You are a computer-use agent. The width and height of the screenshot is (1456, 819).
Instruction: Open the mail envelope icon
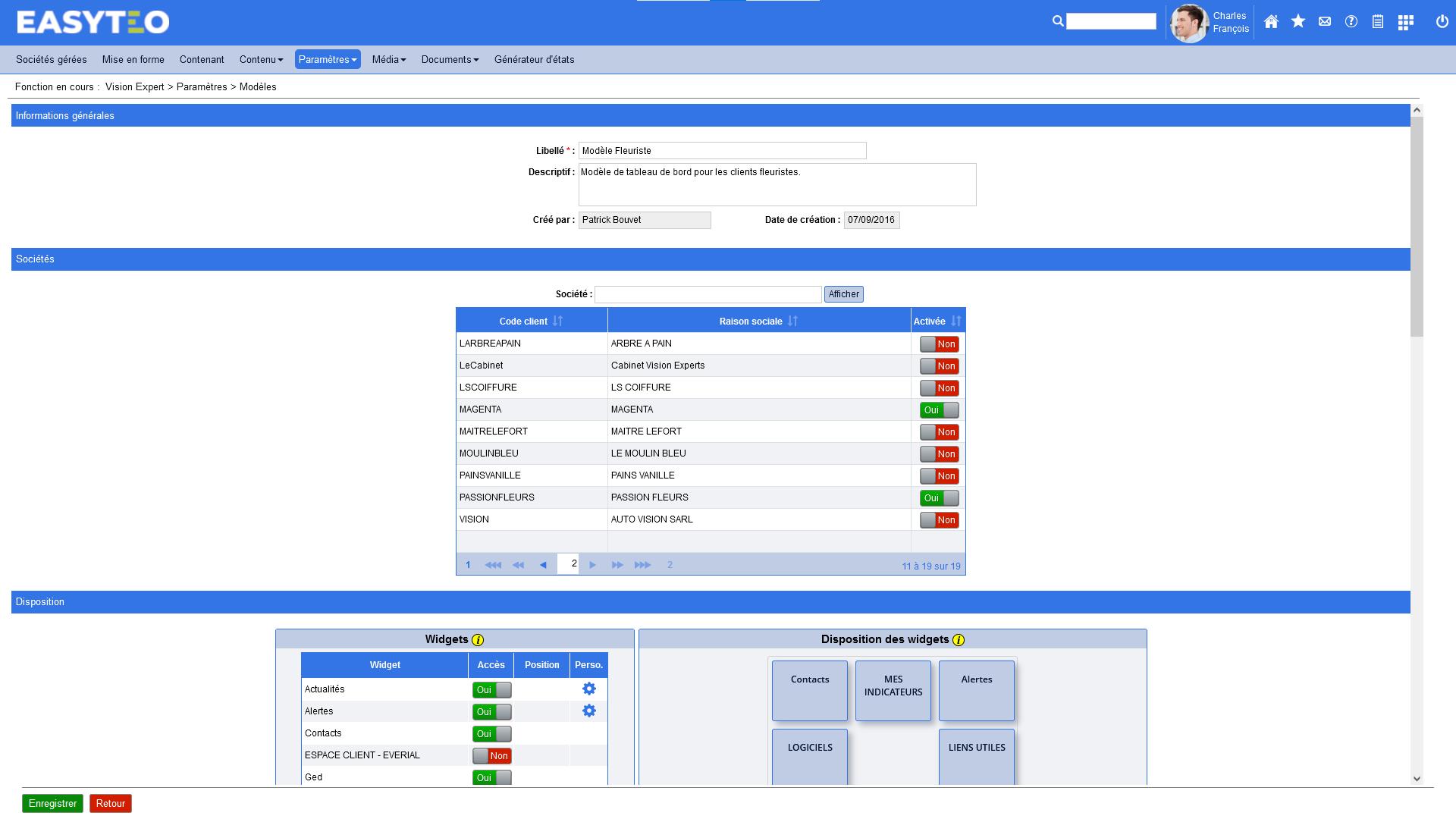1324,22
